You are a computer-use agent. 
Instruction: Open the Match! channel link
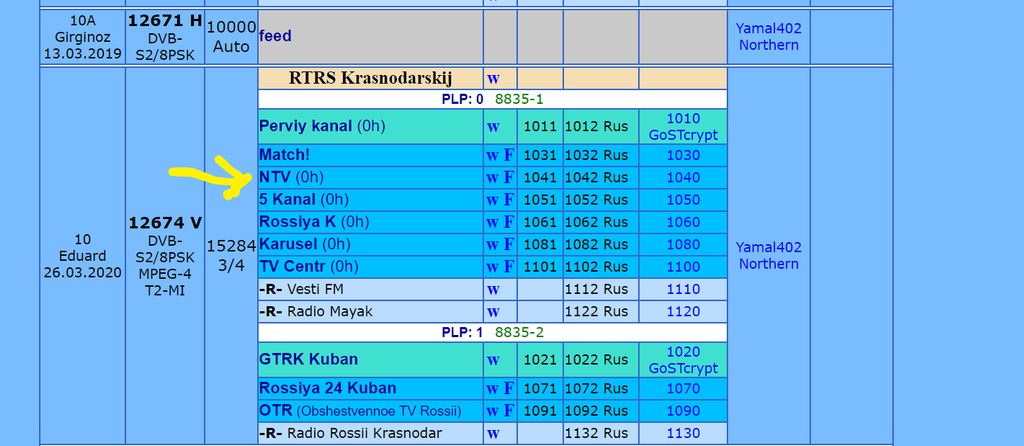pyautogui.click(x=284, y=155)
